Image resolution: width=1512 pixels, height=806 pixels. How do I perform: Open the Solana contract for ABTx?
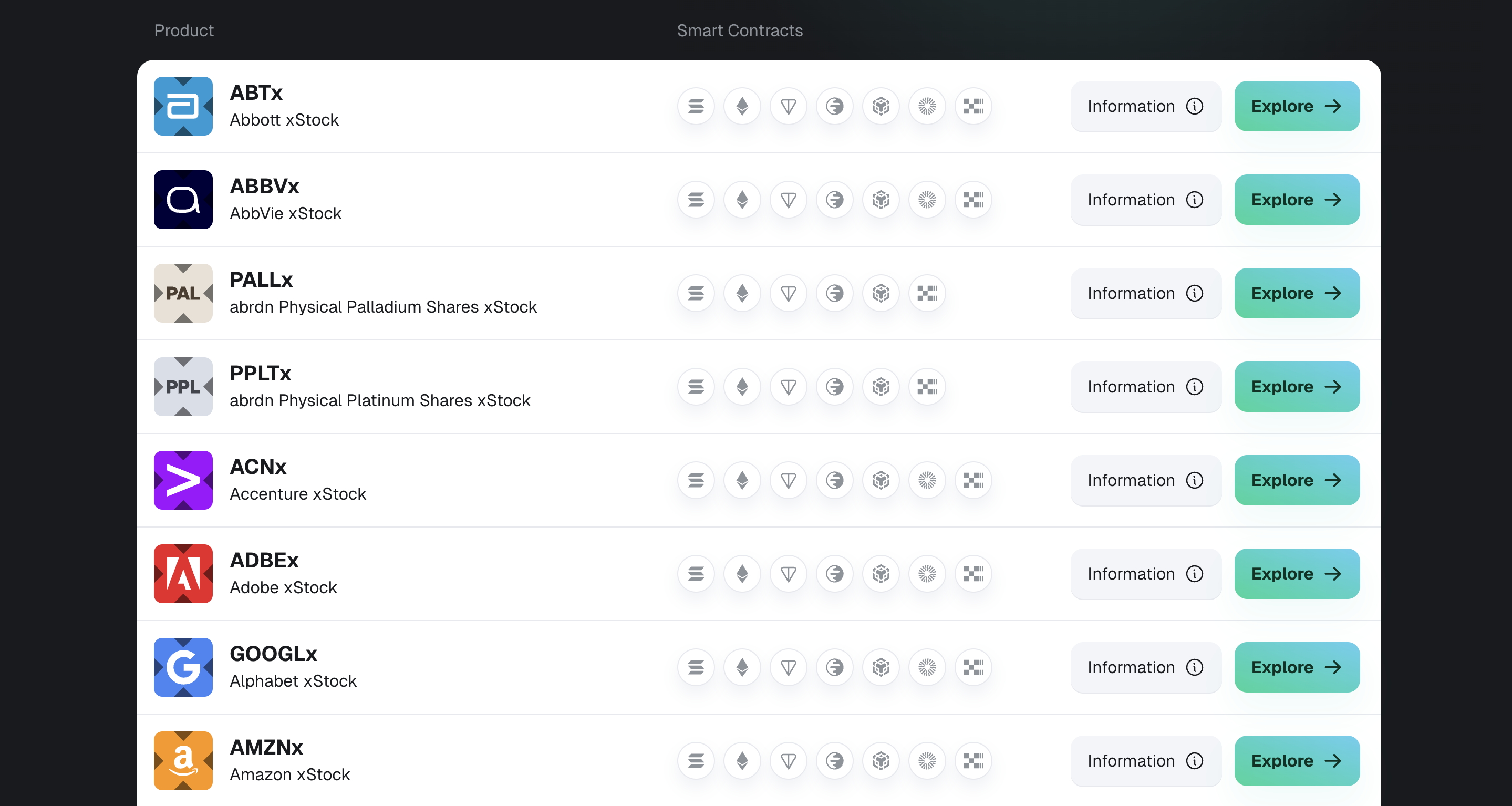pos(696,106)
